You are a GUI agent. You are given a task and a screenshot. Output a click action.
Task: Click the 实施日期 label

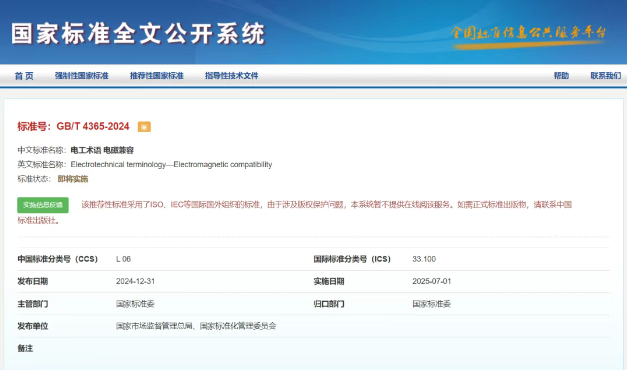click(x=329, y=282)
